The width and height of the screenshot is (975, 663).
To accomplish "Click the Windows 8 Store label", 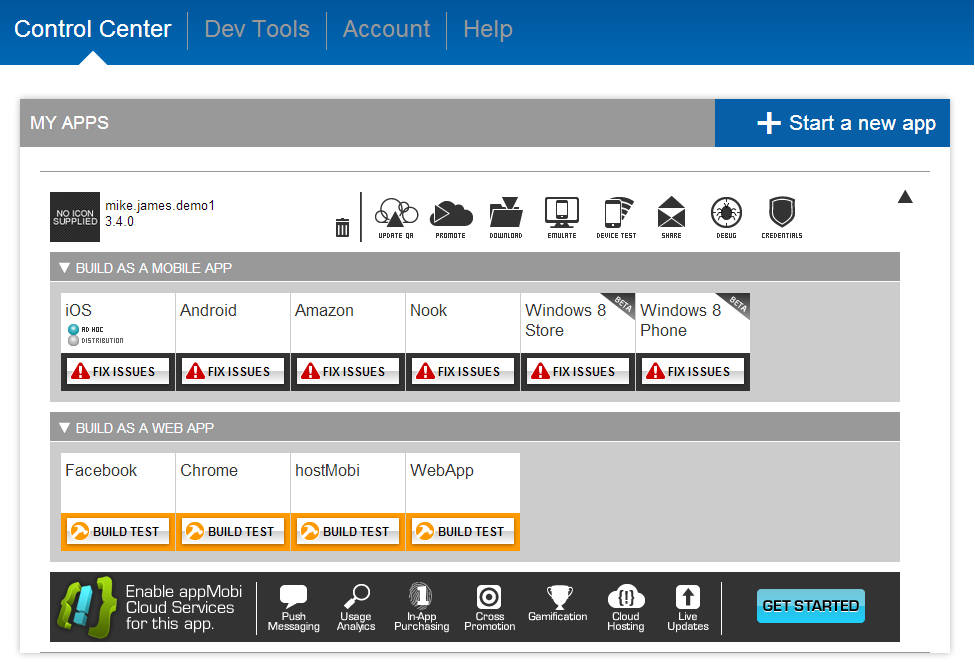I will coord(565,320).
